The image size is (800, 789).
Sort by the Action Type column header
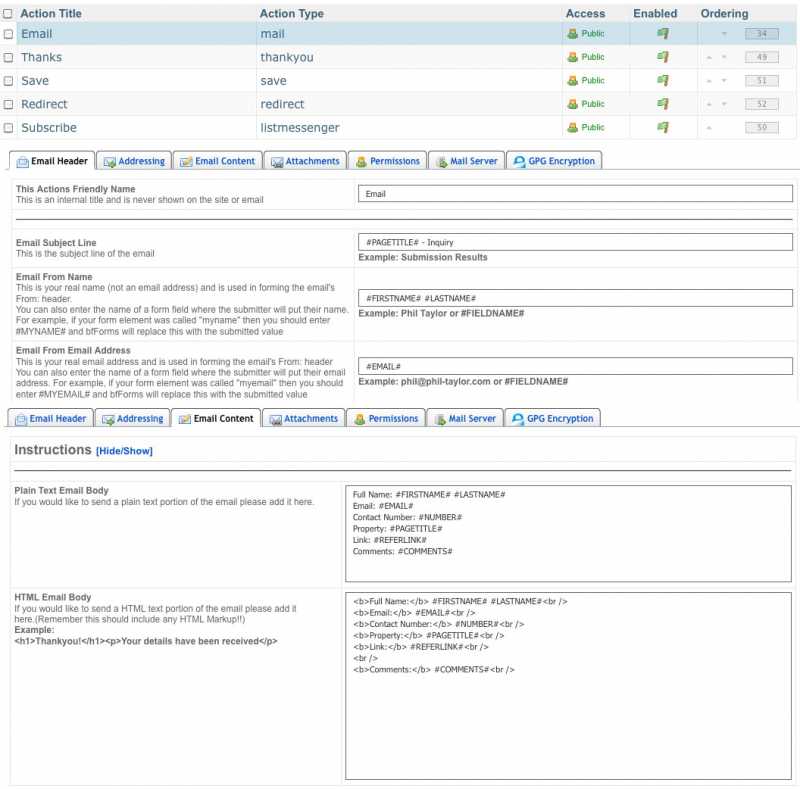292,14
